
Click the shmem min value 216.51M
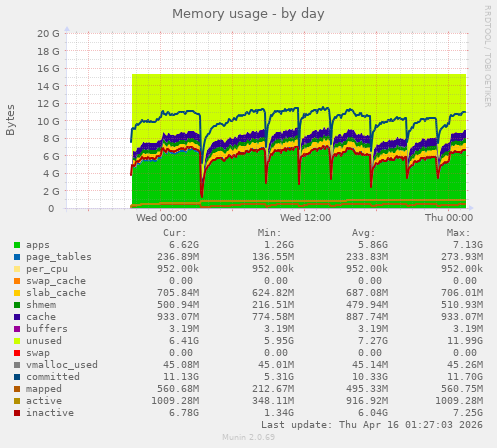(x=273, y=305)
